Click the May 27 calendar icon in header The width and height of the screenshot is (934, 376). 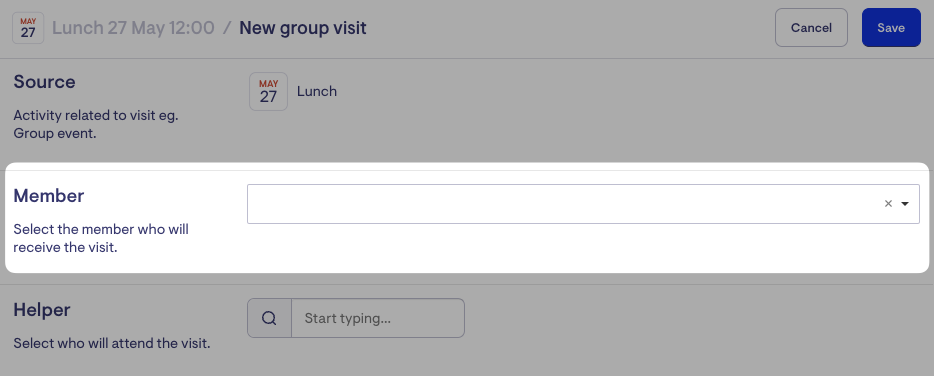tap(28, 28)
